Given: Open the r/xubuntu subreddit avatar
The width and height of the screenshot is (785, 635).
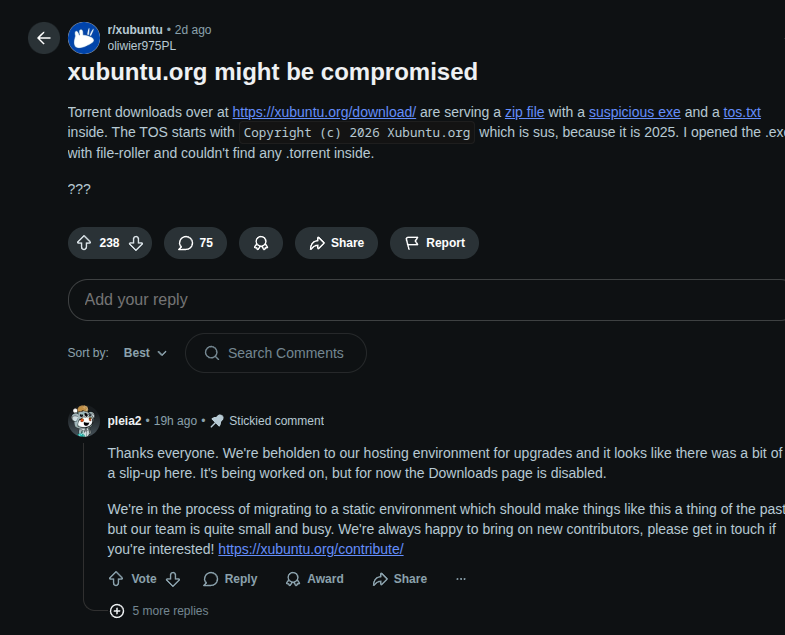Looking at the screenshot, I should (x=84, y=38).
